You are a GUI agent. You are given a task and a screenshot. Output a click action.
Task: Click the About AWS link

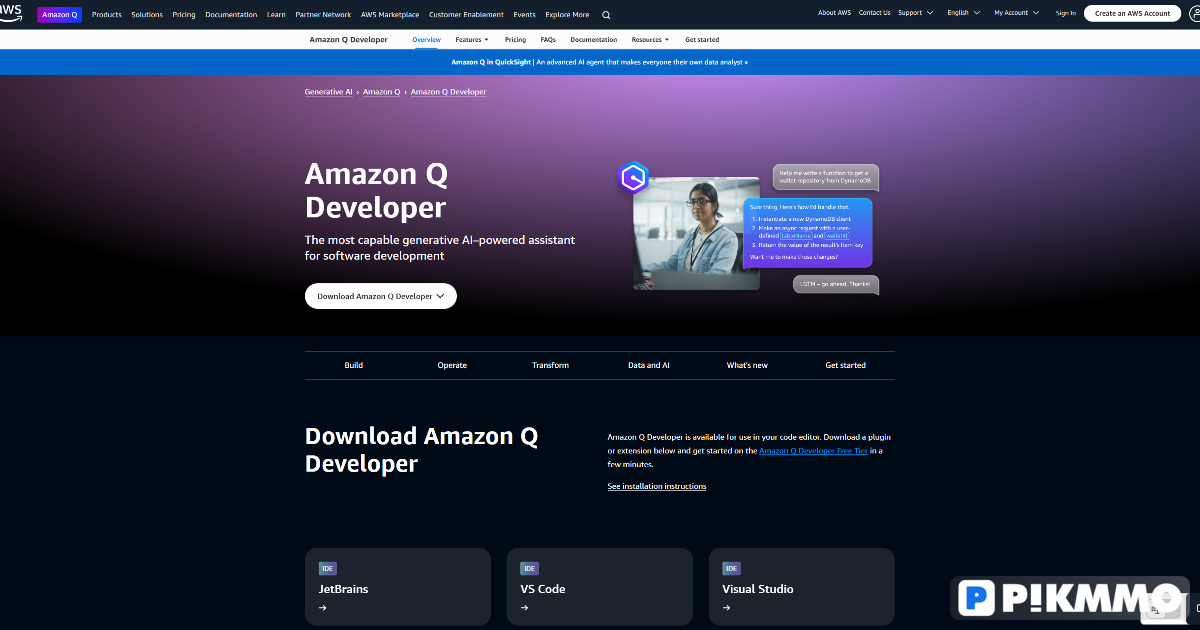tap(834, 13)
